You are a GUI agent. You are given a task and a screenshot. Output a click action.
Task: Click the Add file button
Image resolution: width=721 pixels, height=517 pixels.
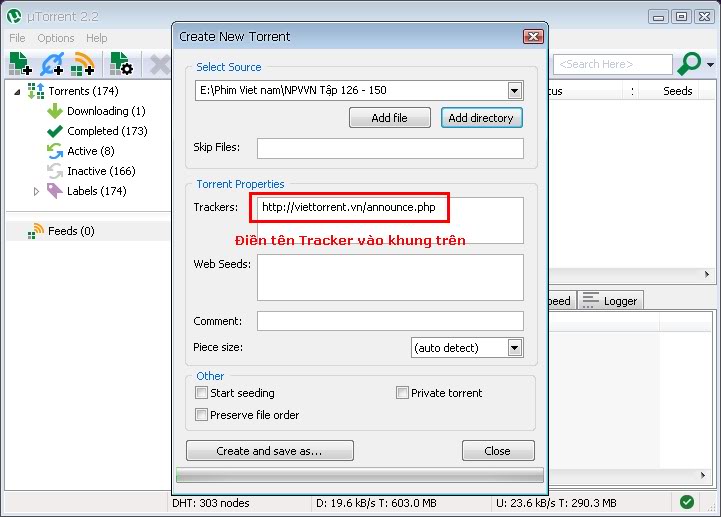(x=389, y=118)
